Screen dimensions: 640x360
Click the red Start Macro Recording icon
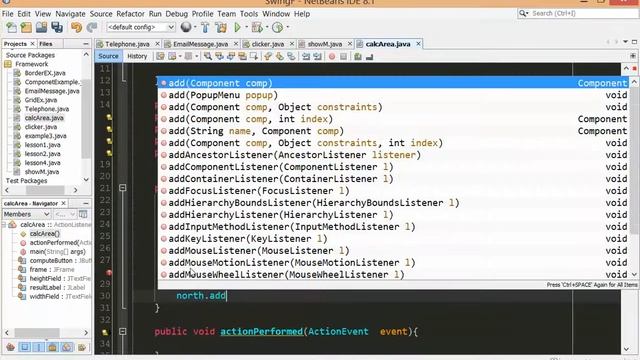pos(332,56)
